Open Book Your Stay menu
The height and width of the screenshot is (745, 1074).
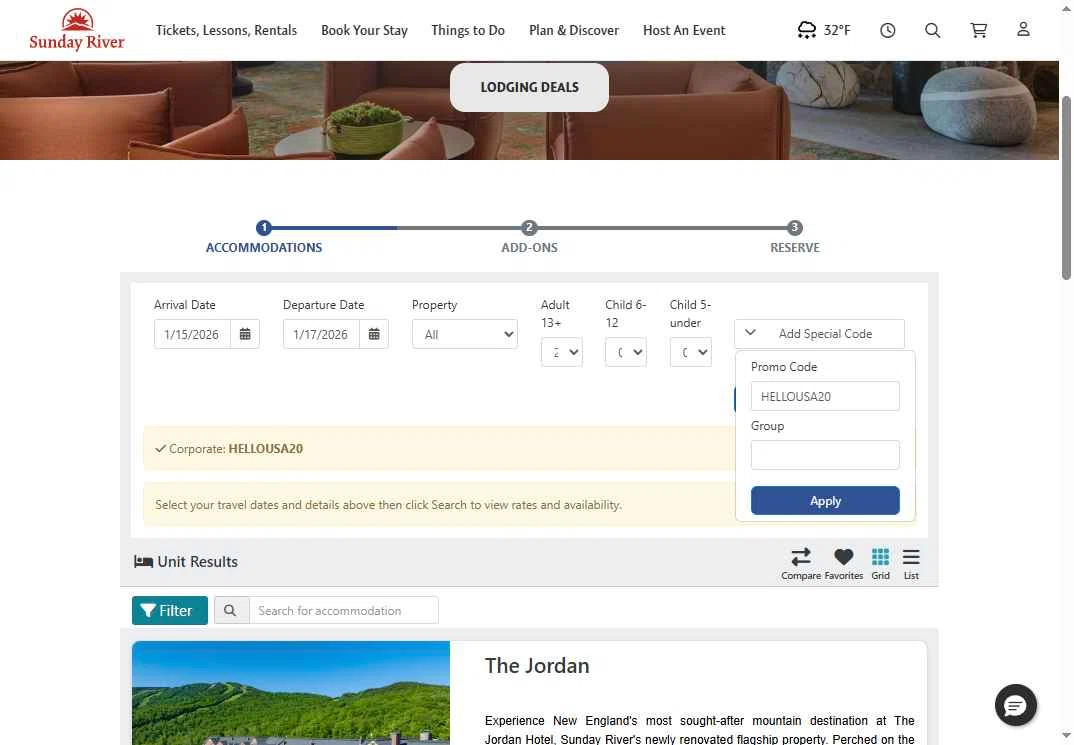(x=364, y=30)
